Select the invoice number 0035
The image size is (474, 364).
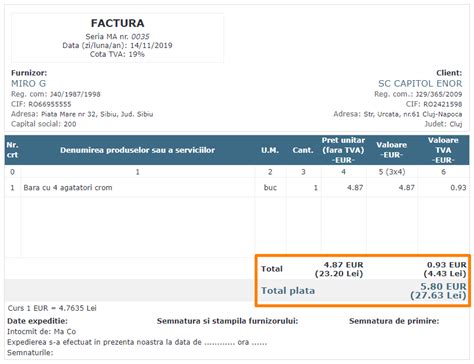140,37
